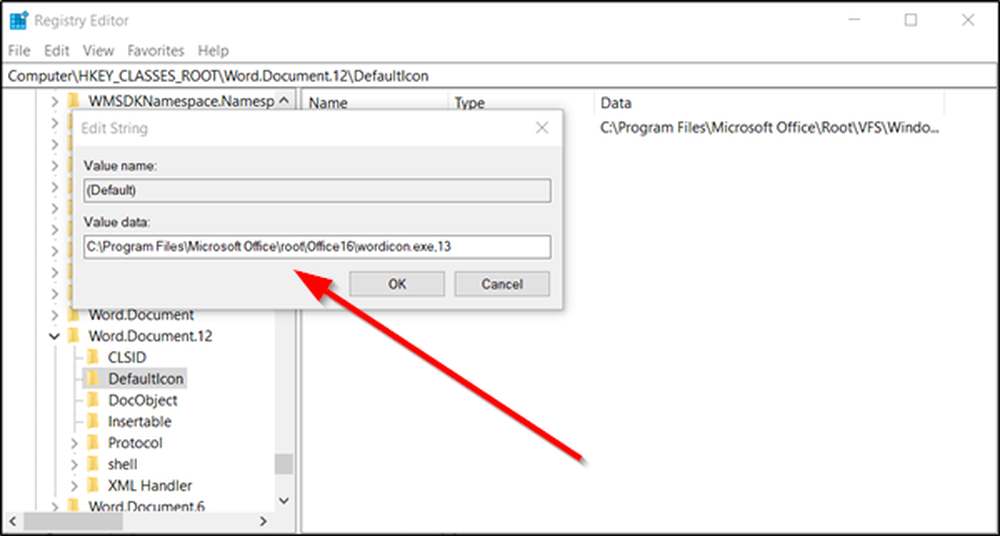1000x536 pixels.
Task: Open the File menu
Action: coord(19,50)
